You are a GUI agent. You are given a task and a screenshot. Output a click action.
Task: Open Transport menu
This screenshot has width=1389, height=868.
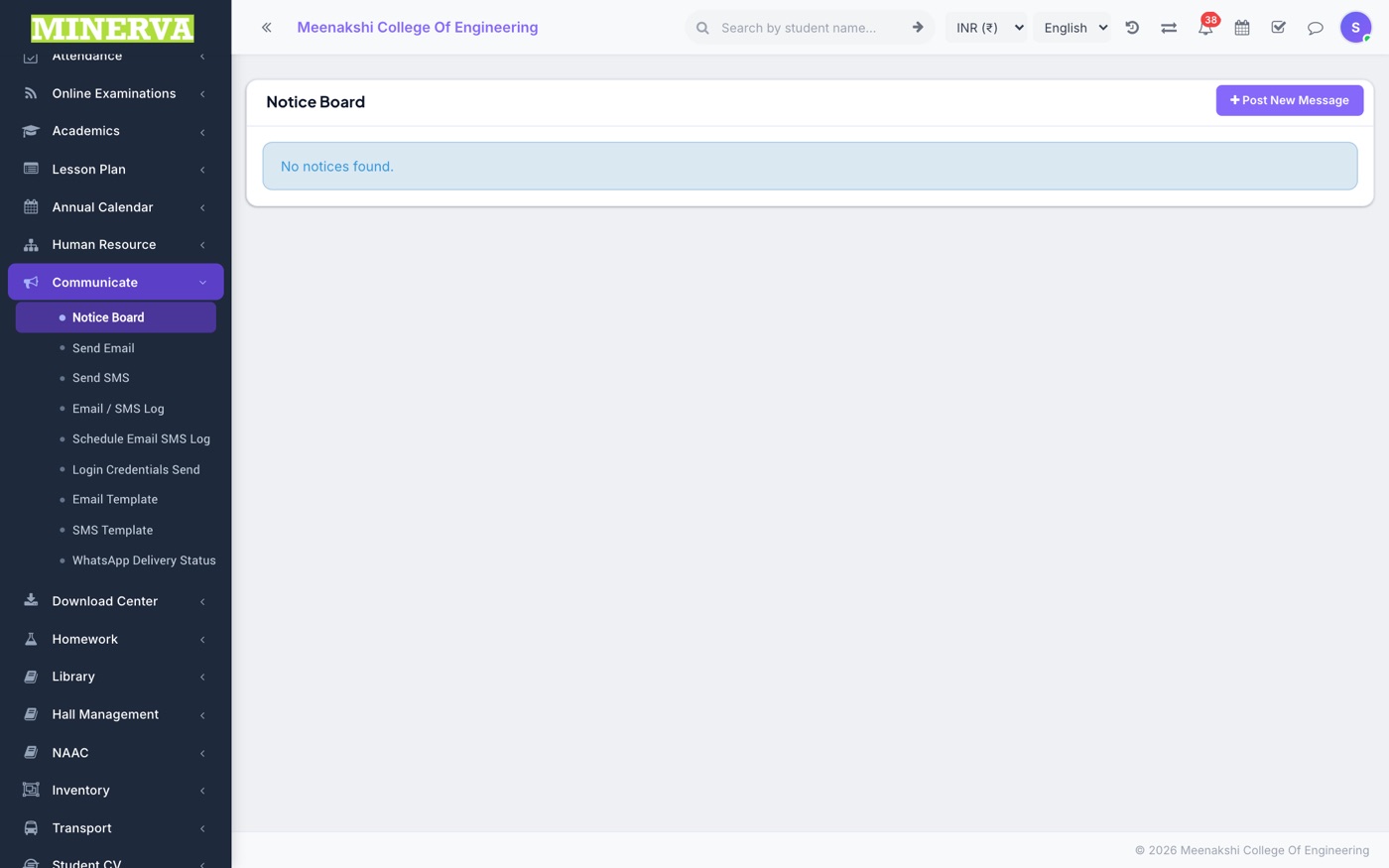(116, 828)
